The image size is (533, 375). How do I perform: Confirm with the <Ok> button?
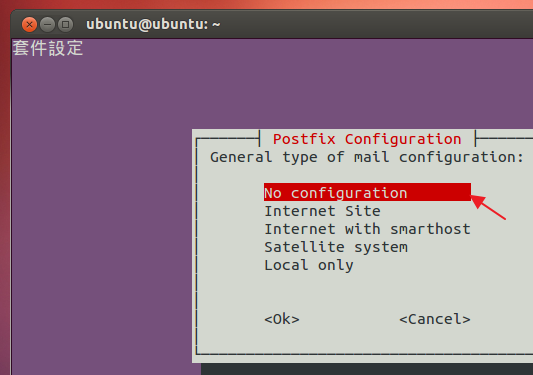point(282,319)
